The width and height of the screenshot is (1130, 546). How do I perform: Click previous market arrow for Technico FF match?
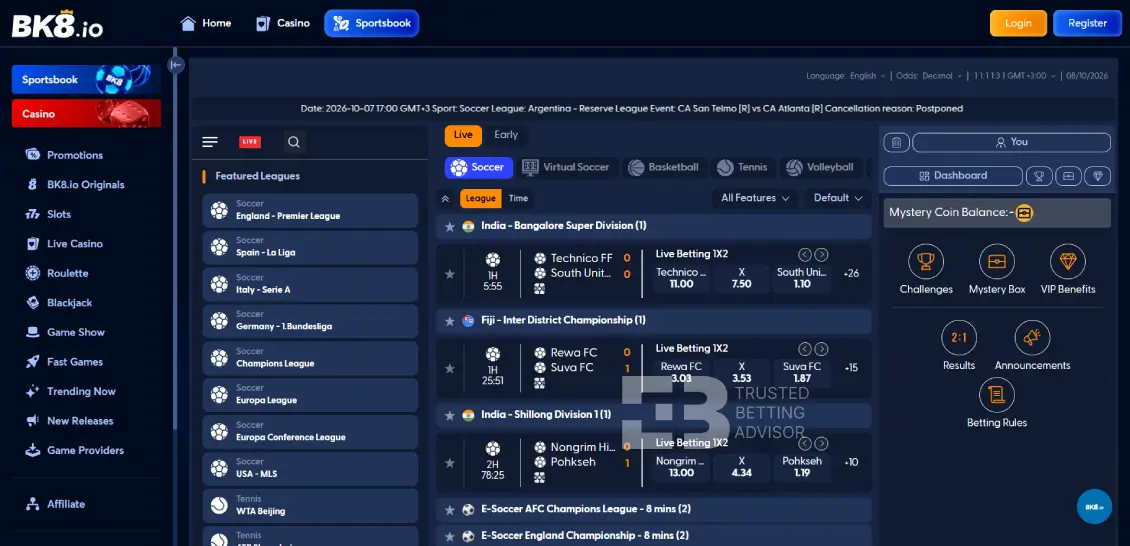(805, 254)
